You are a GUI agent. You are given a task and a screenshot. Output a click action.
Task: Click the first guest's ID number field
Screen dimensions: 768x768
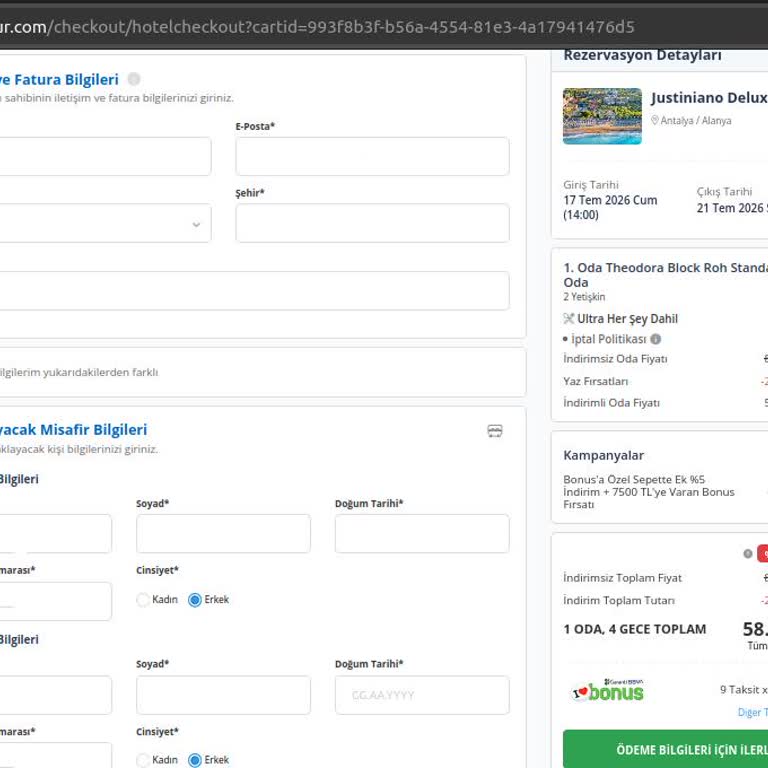click(56, 601)
